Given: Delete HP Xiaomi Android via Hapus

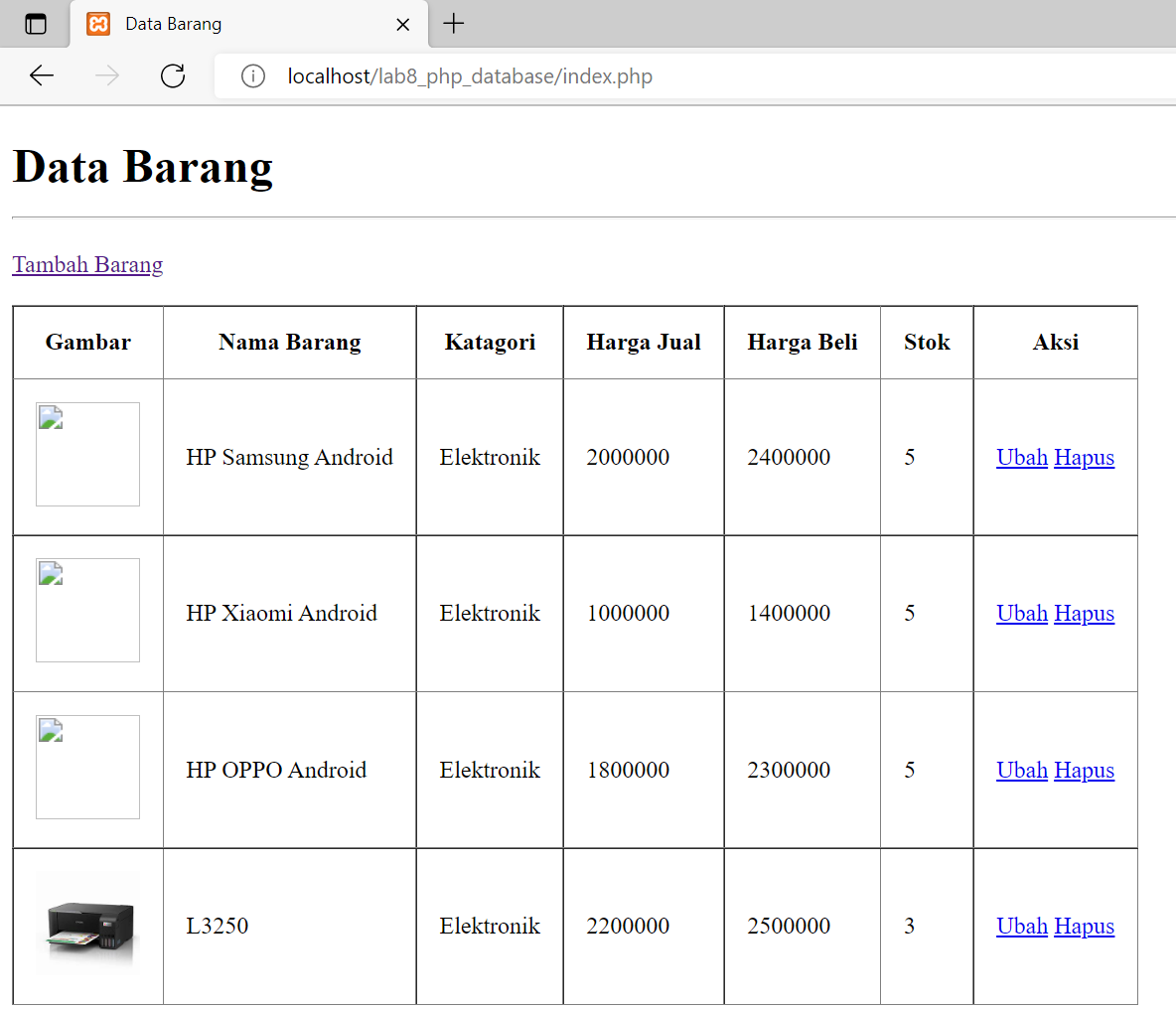Looking at the screenshot, I should click(x=1084, y=613).
